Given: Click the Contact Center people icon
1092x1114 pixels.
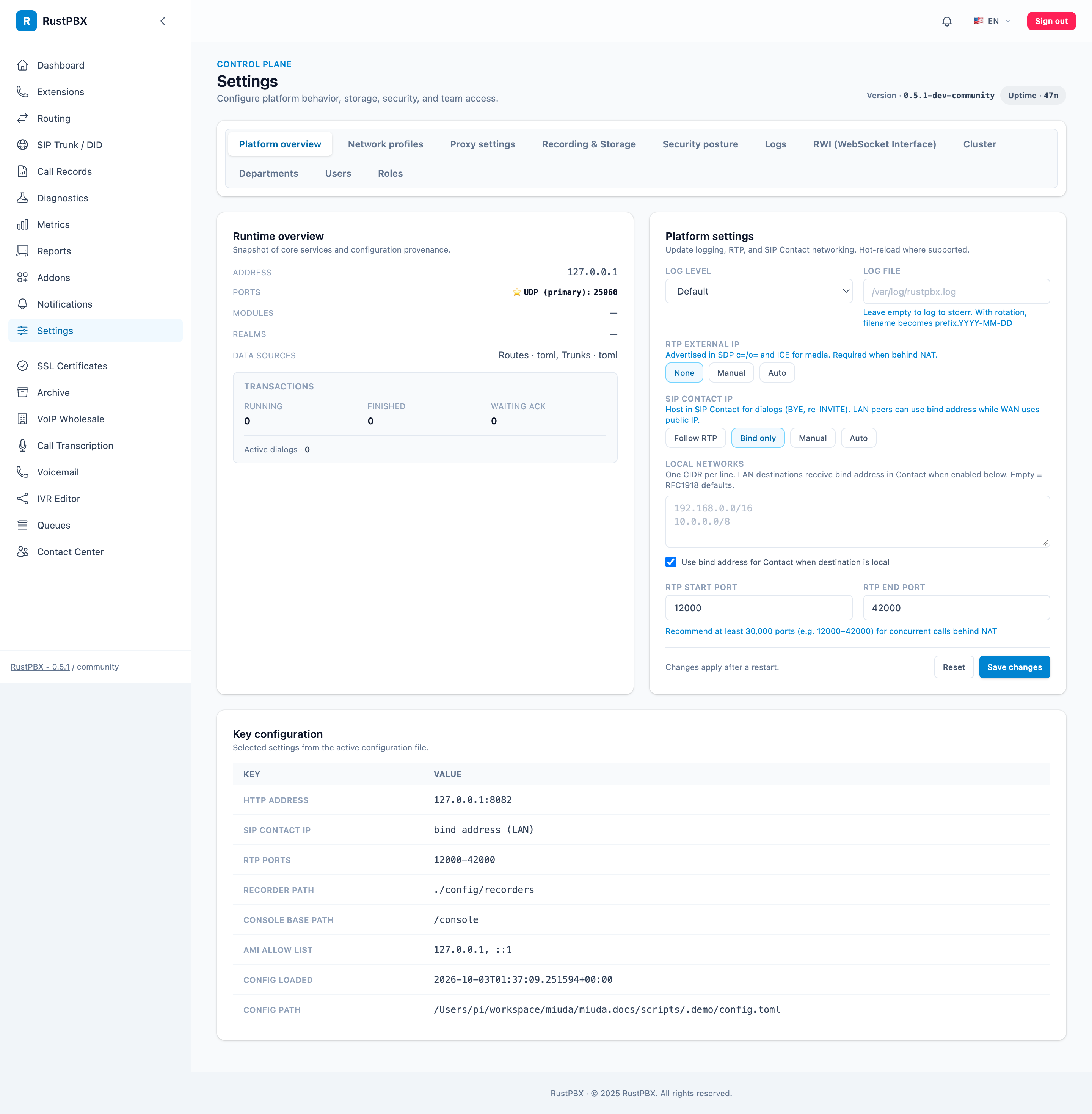Looking at the screenshot, I should (22, 552).
